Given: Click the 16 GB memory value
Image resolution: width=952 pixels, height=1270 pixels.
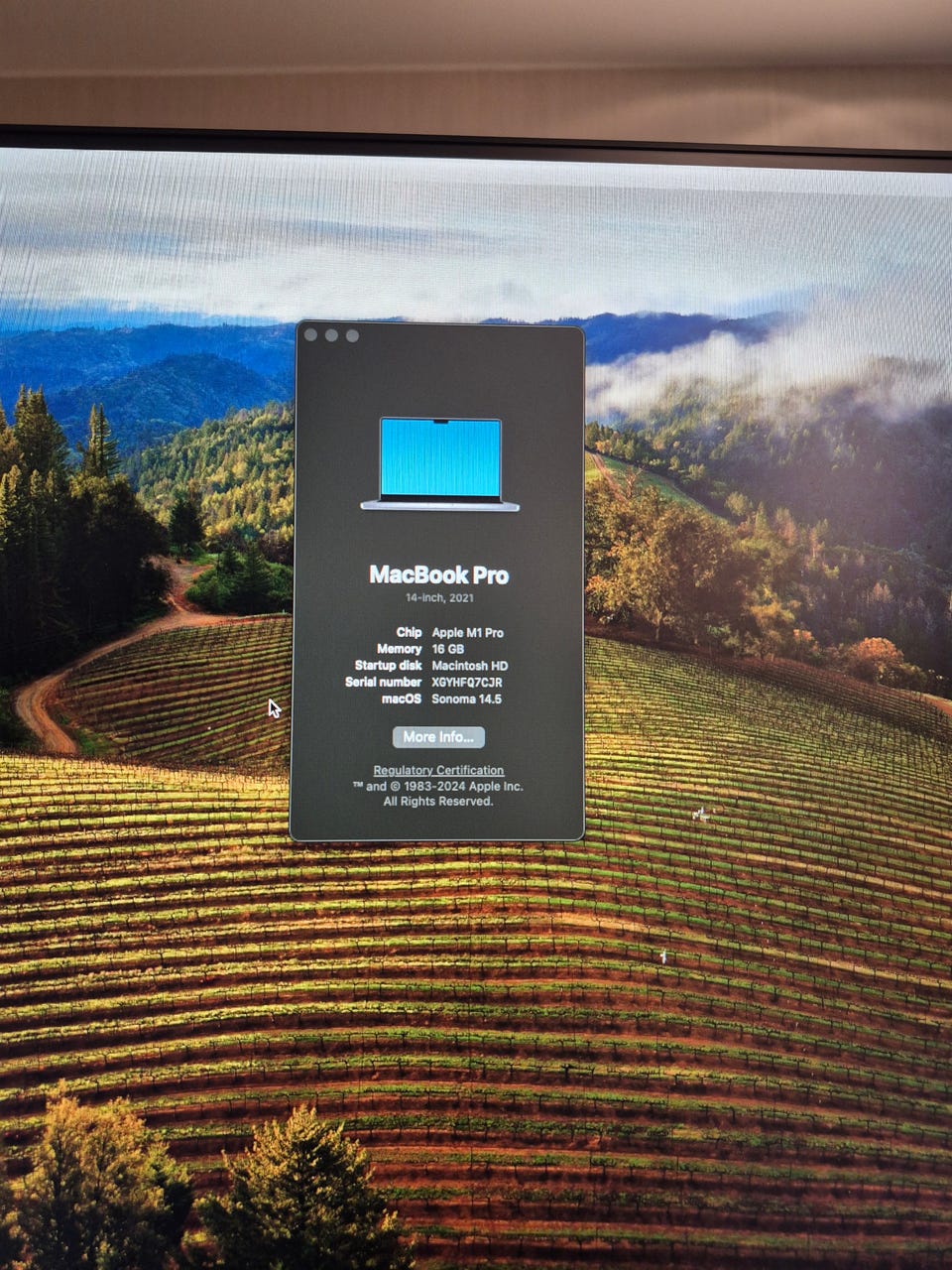Looking at the screenshot, I should pos(448,649).
